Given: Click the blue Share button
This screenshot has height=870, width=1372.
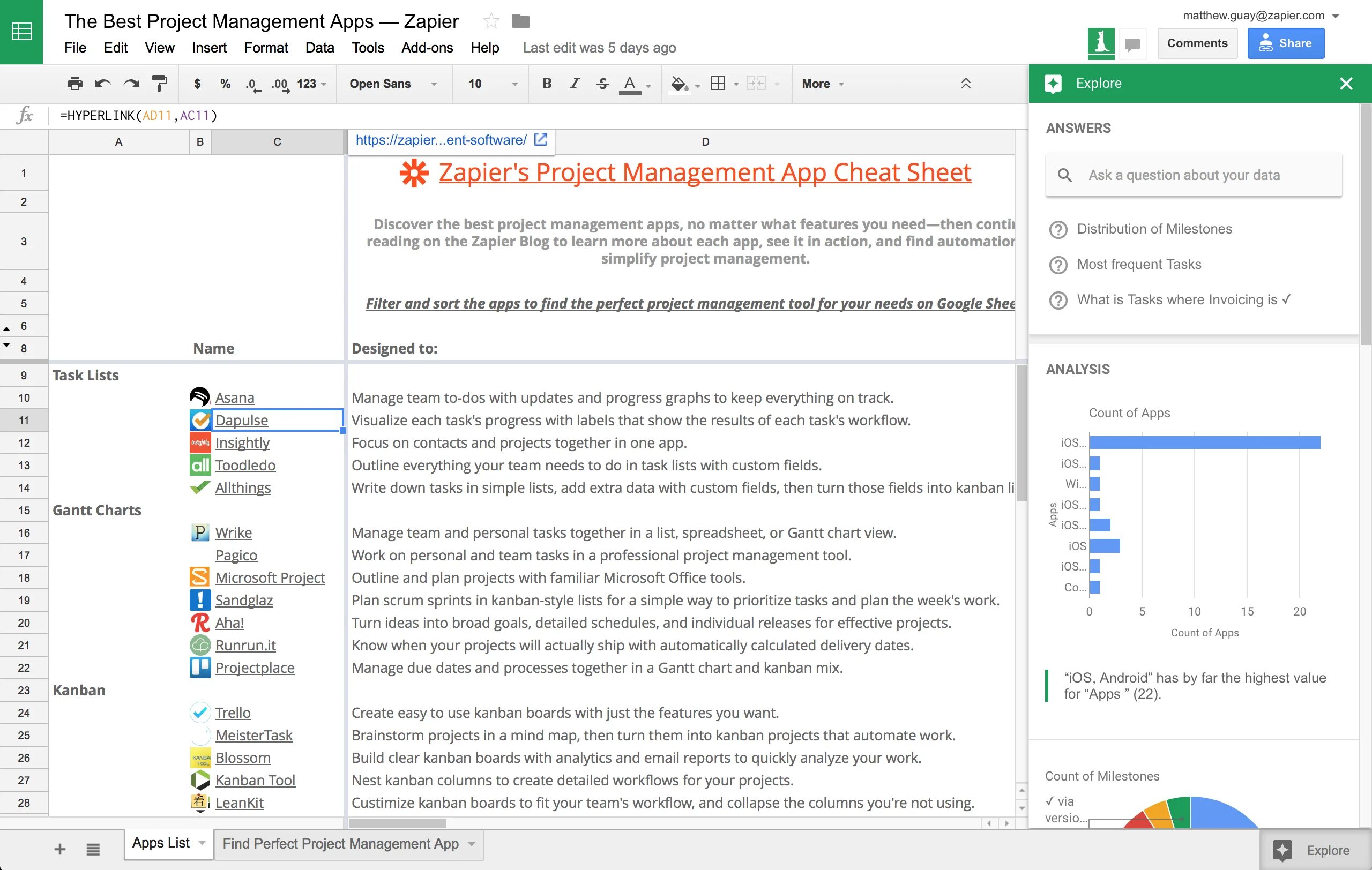Looking at the screenshot, I should (1285, 44).
